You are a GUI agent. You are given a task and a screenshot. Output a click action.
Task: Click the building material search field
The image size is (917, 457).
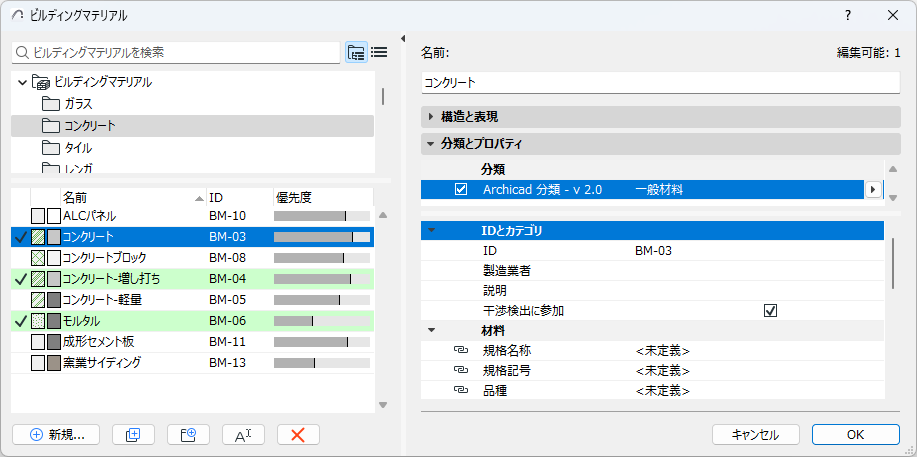[180, 52]
